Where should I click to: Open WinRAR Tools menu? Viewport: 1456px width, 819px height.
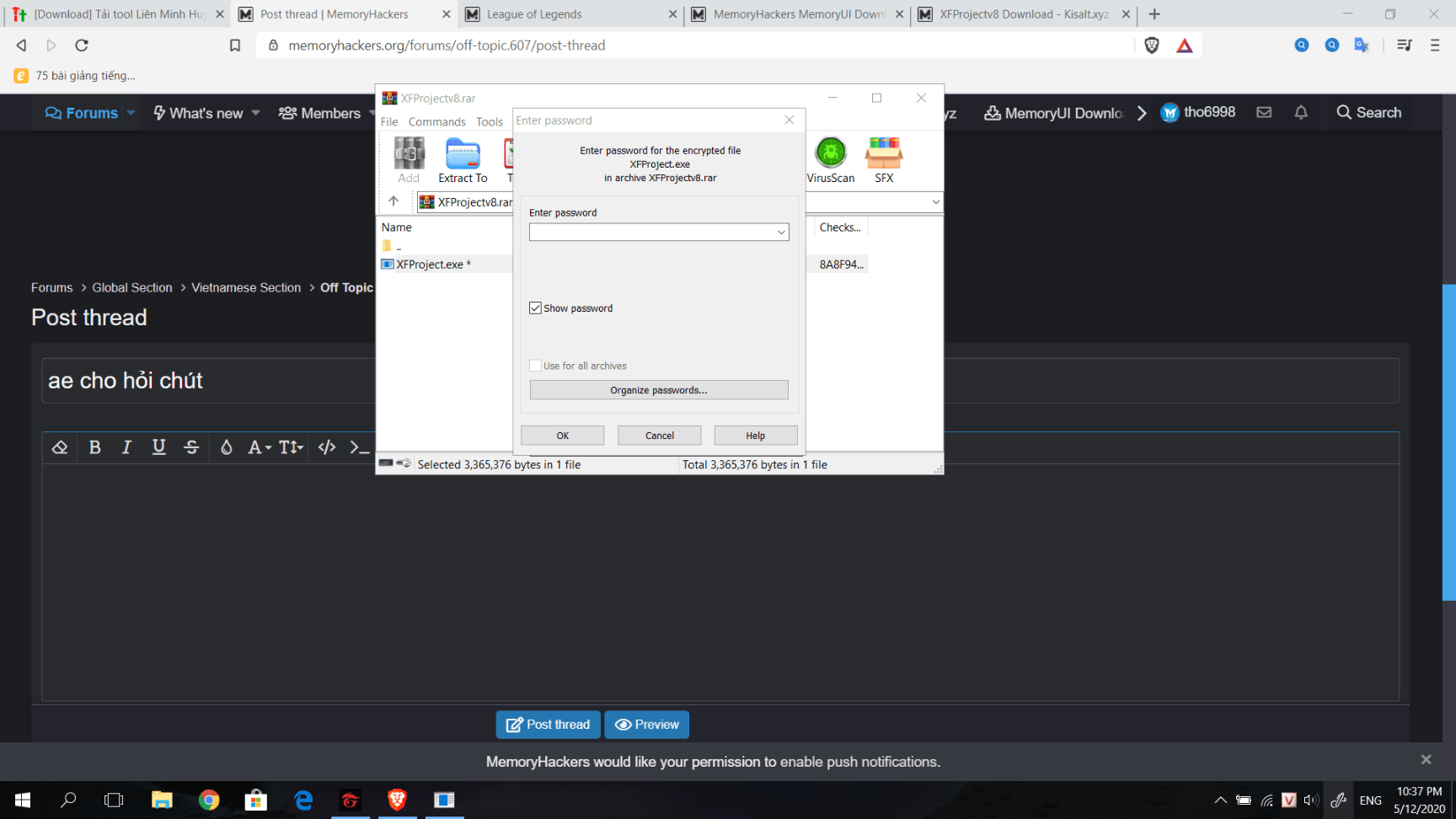coord(490,122)
